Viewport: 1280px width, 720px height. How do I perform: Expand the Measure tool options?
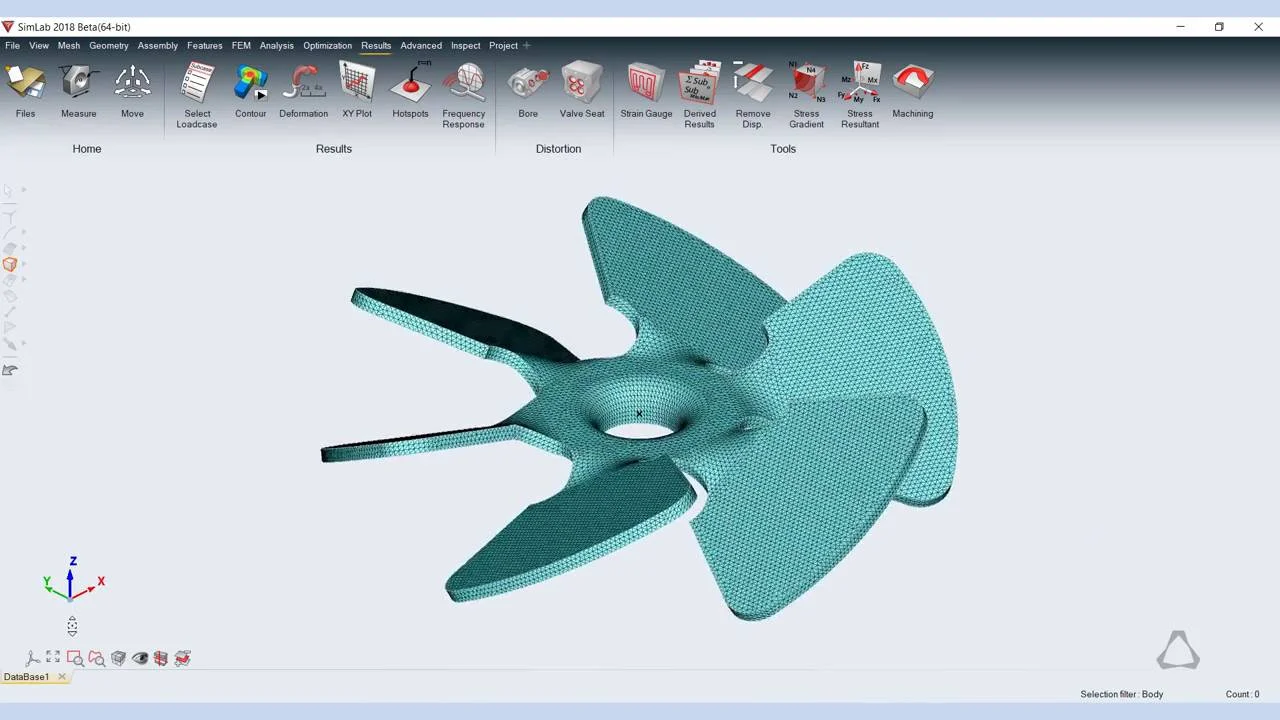point(78,84)
